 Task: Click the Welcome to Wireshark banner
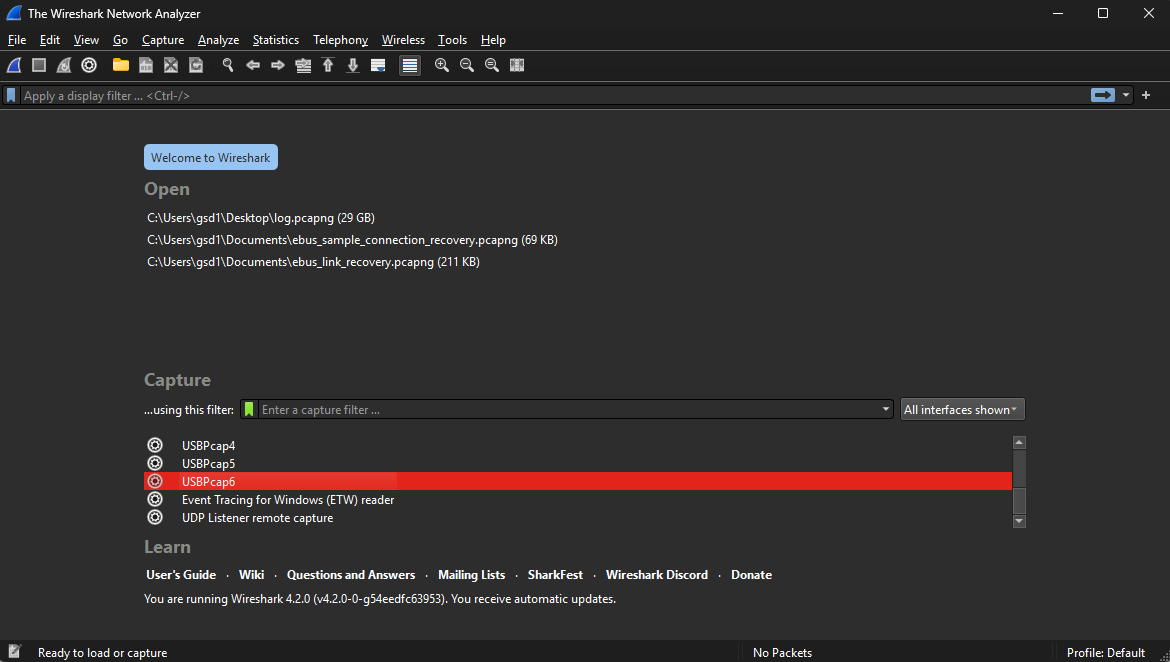[x=210, y=157]
